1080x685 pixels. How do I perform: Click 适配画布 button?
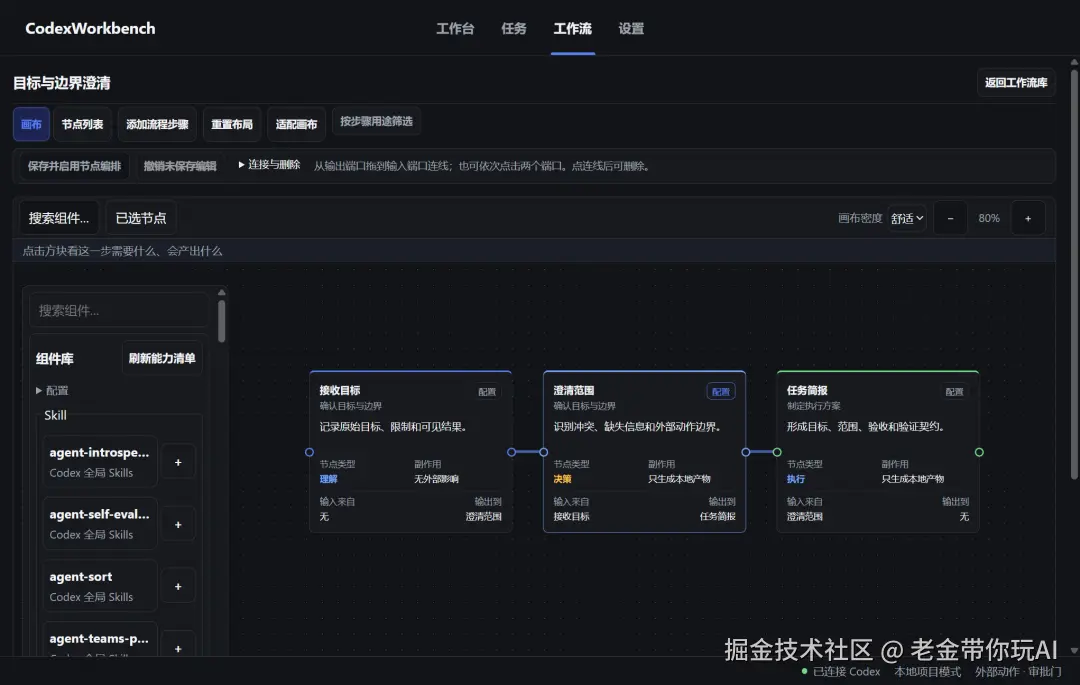click(296, 124)
